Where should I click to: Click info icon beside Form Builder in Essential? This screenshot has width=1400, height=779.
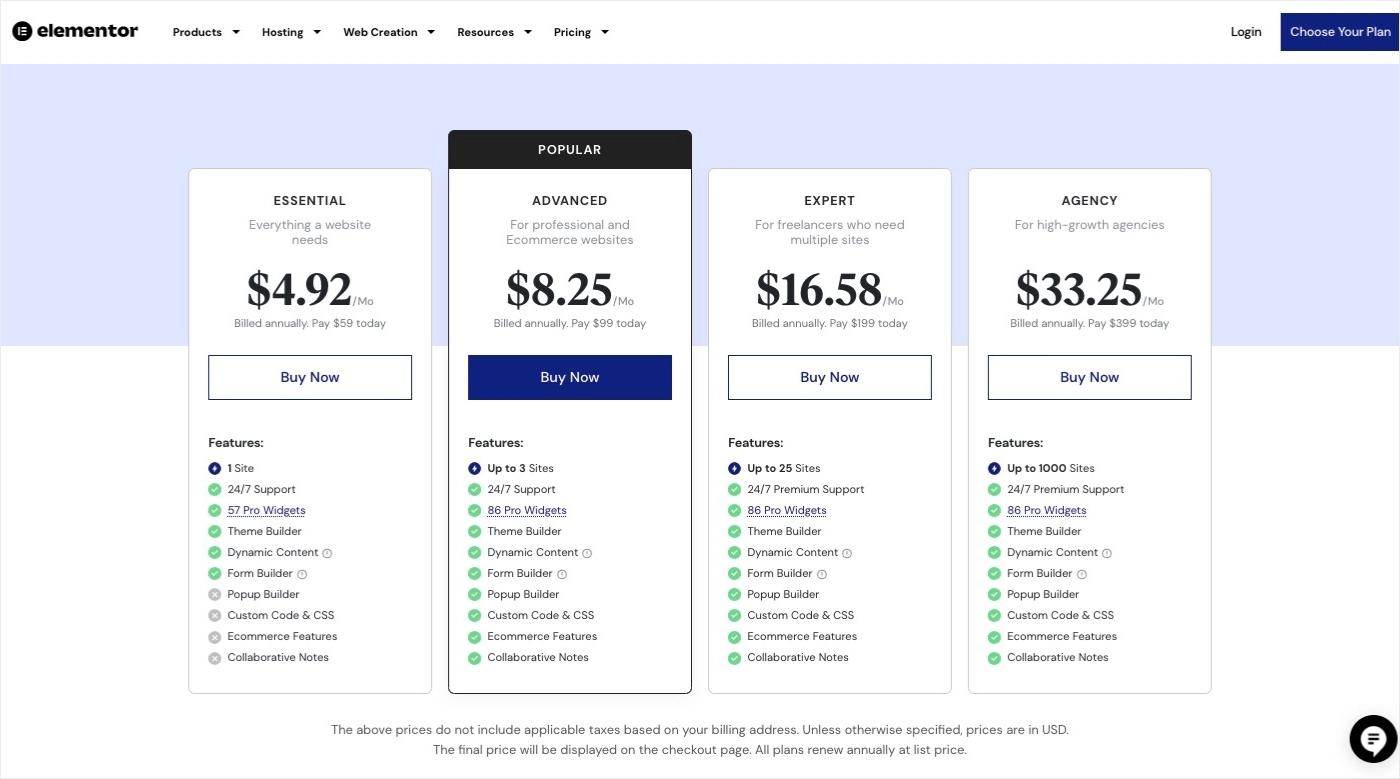(x=302, y=574)
